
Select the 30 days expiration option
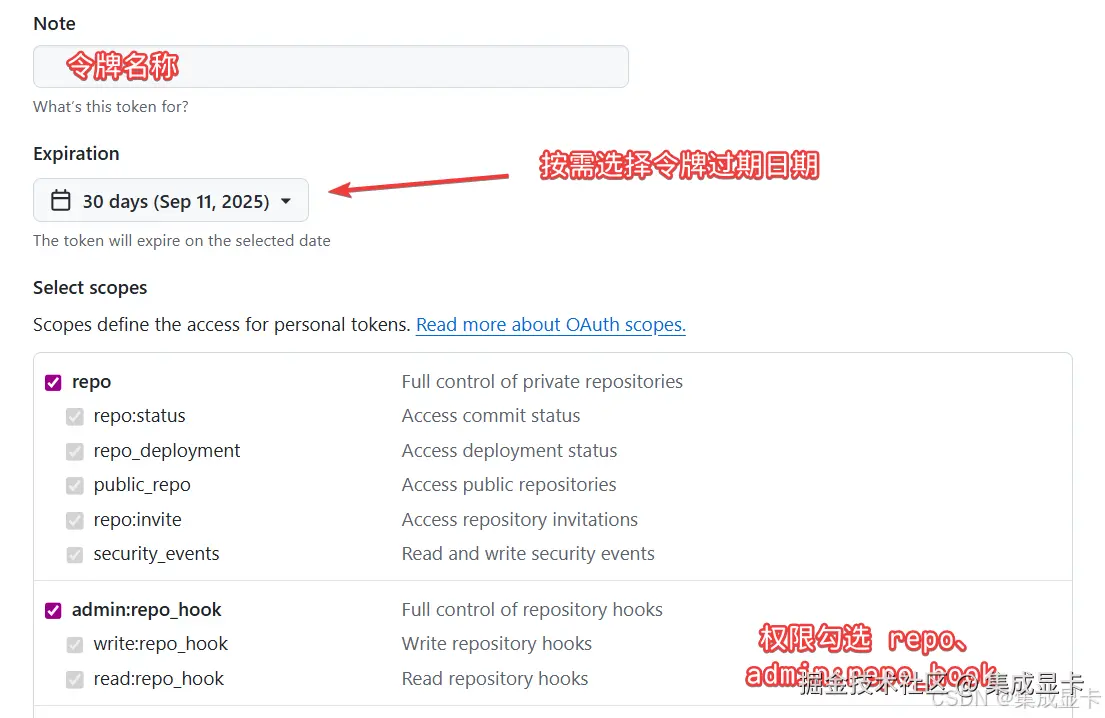pyautogui.click(x=175, y=201)
